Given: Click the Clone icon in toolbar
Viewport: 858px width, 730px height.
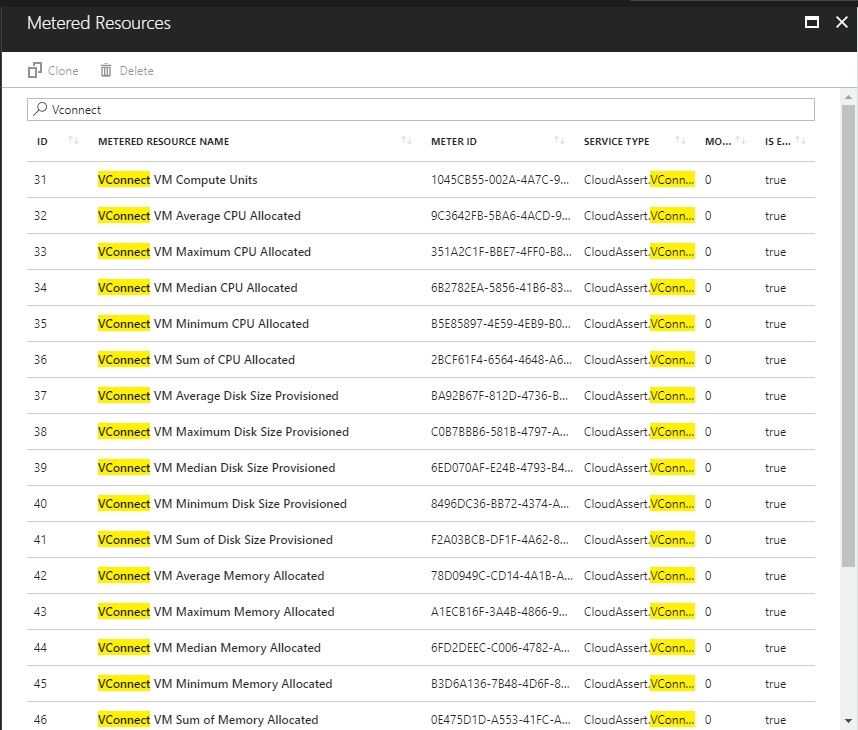Looking at the screenshot, I should point(35,71).
